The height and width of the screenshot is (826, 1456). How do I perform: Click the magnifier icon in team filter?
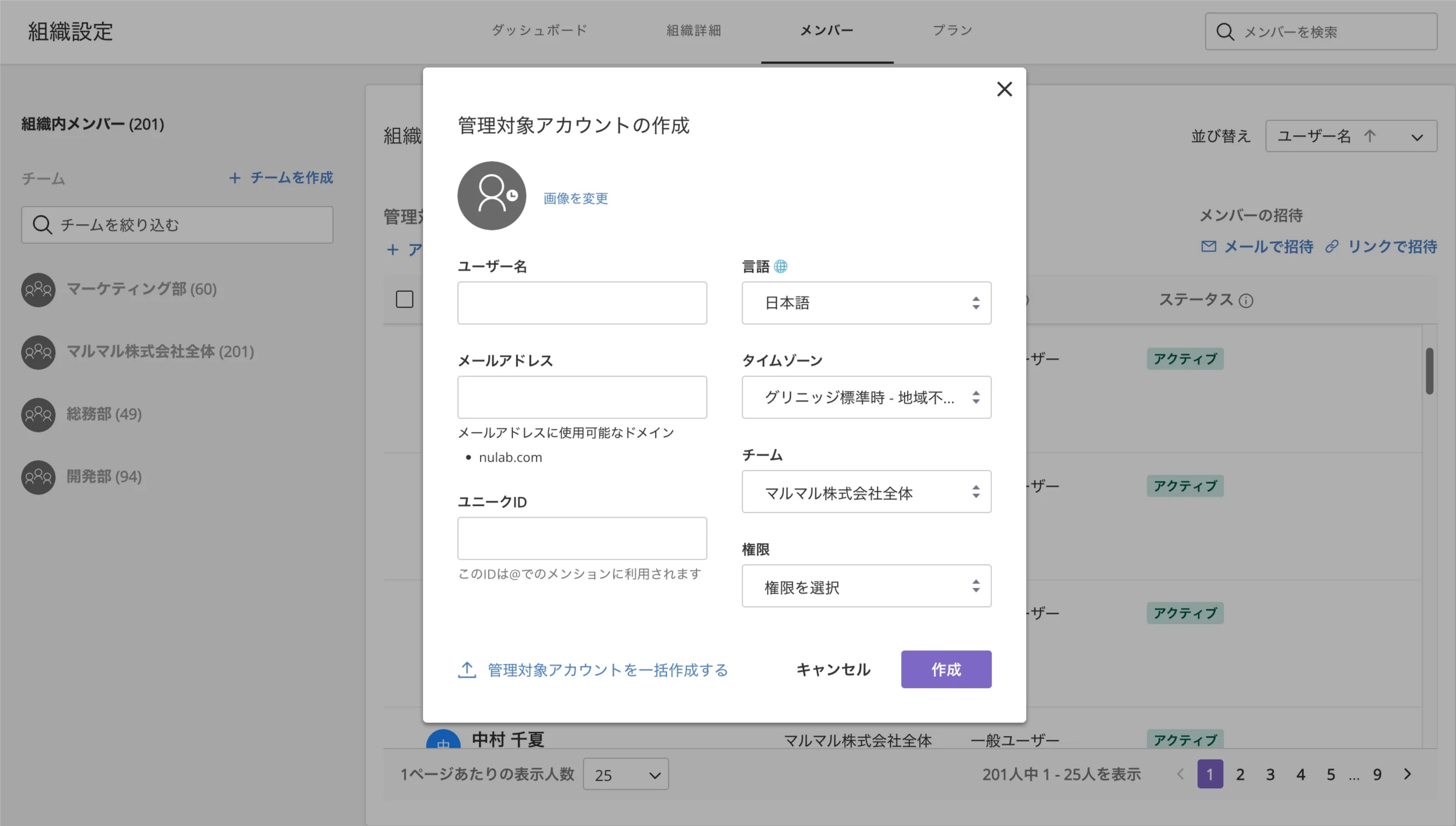tap(42, 225)
